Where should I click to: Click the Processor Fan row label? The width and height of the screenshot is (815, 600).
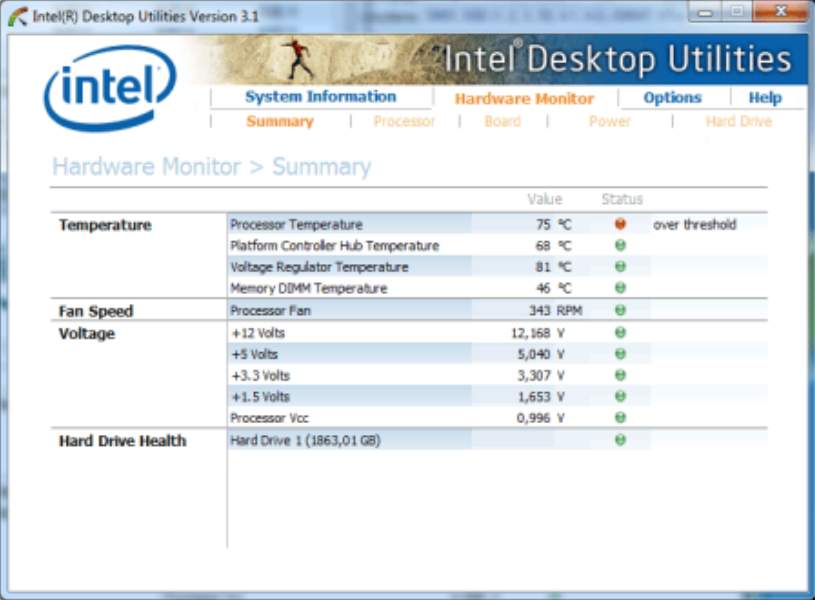270,311
